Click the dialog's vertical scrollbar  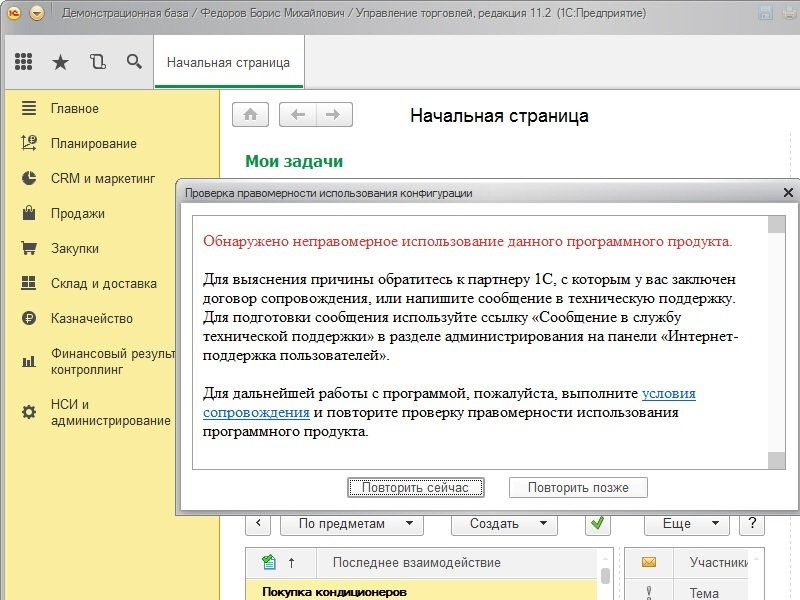click(x=776, y=340)
